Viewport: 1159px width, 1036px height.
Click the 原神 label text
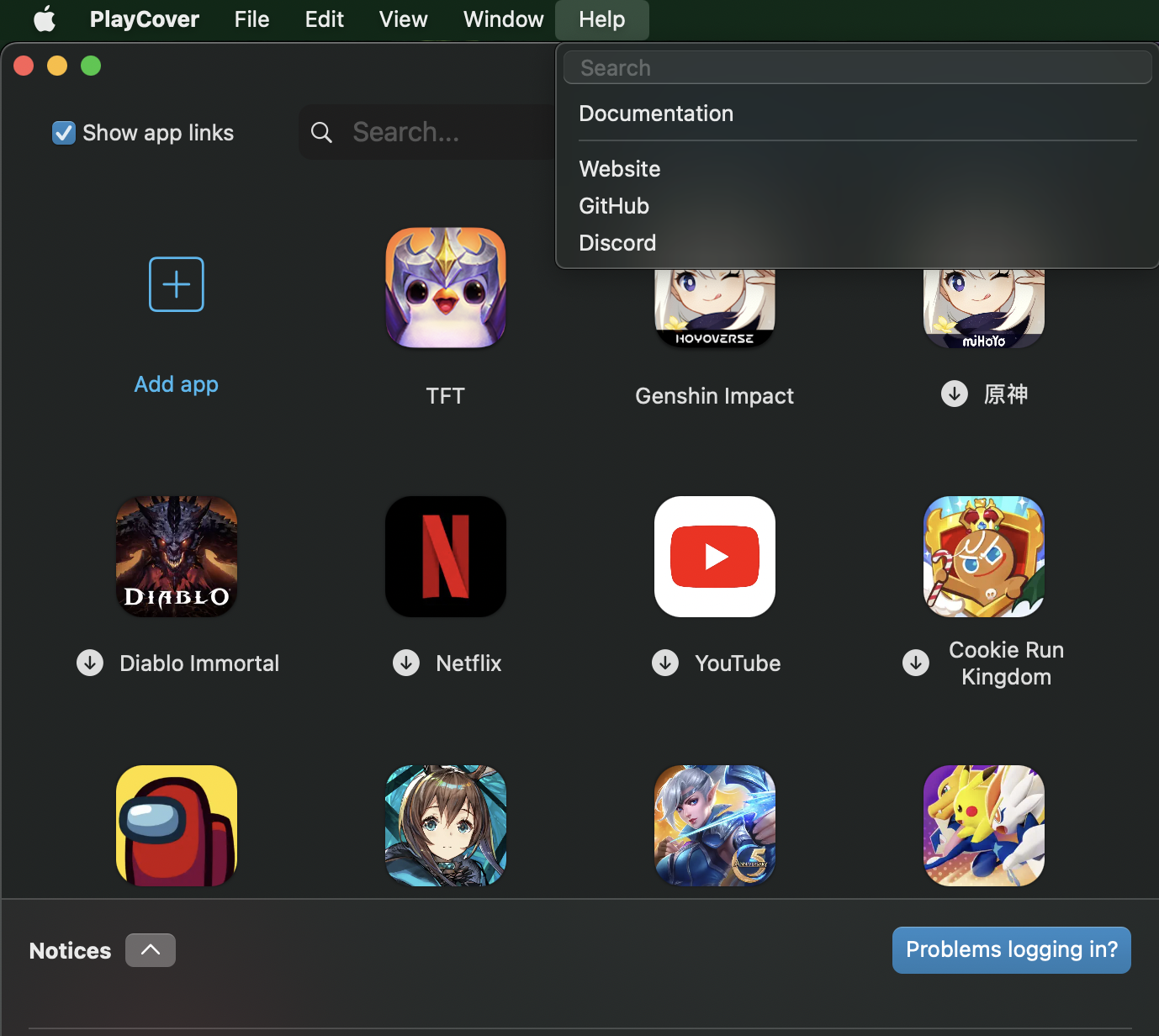[x=1006, y=394]
